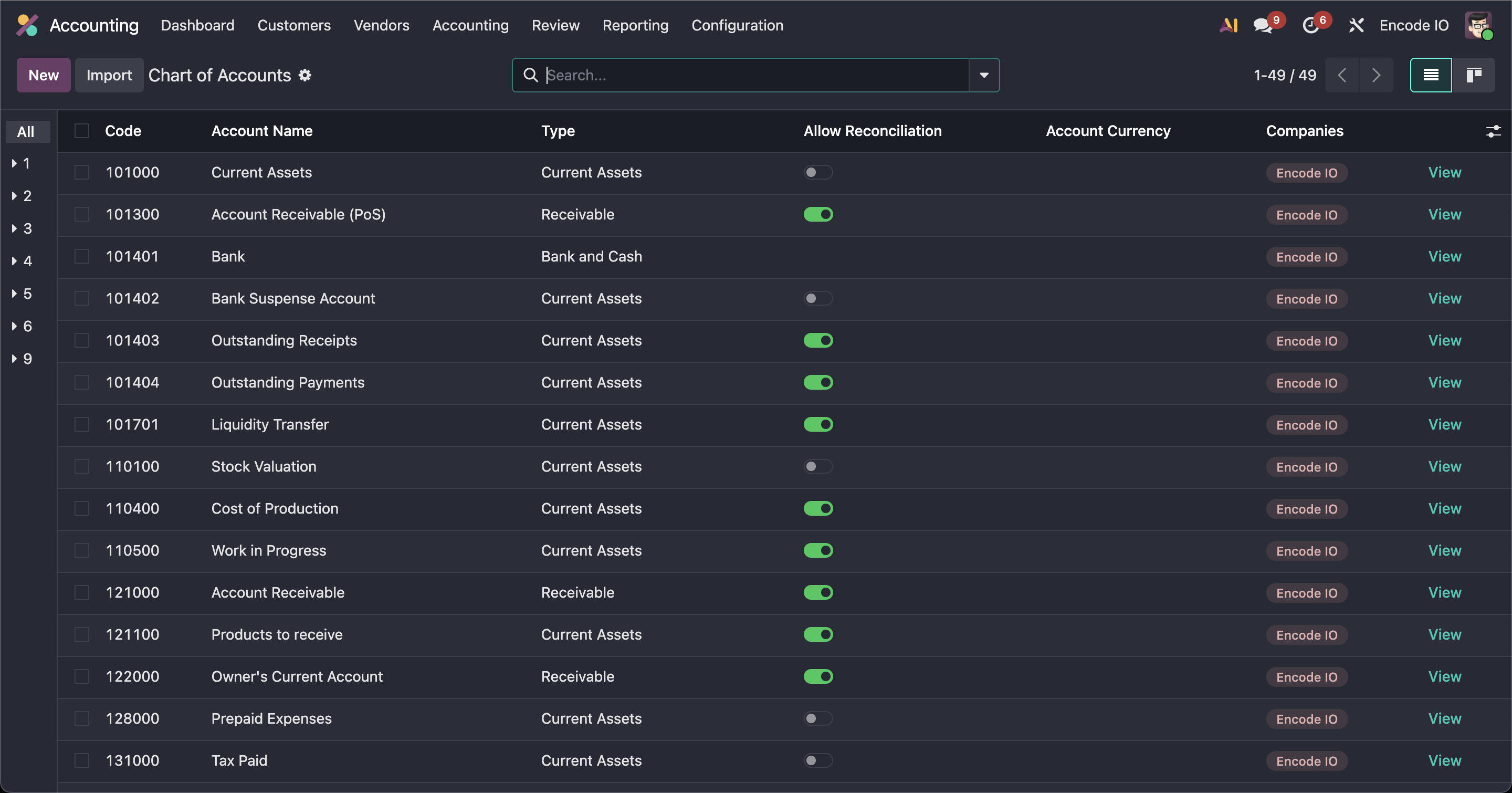
Task: Open the Chart of Accounts gear menu
Action: pyautogui.click(x=304, y=75)
